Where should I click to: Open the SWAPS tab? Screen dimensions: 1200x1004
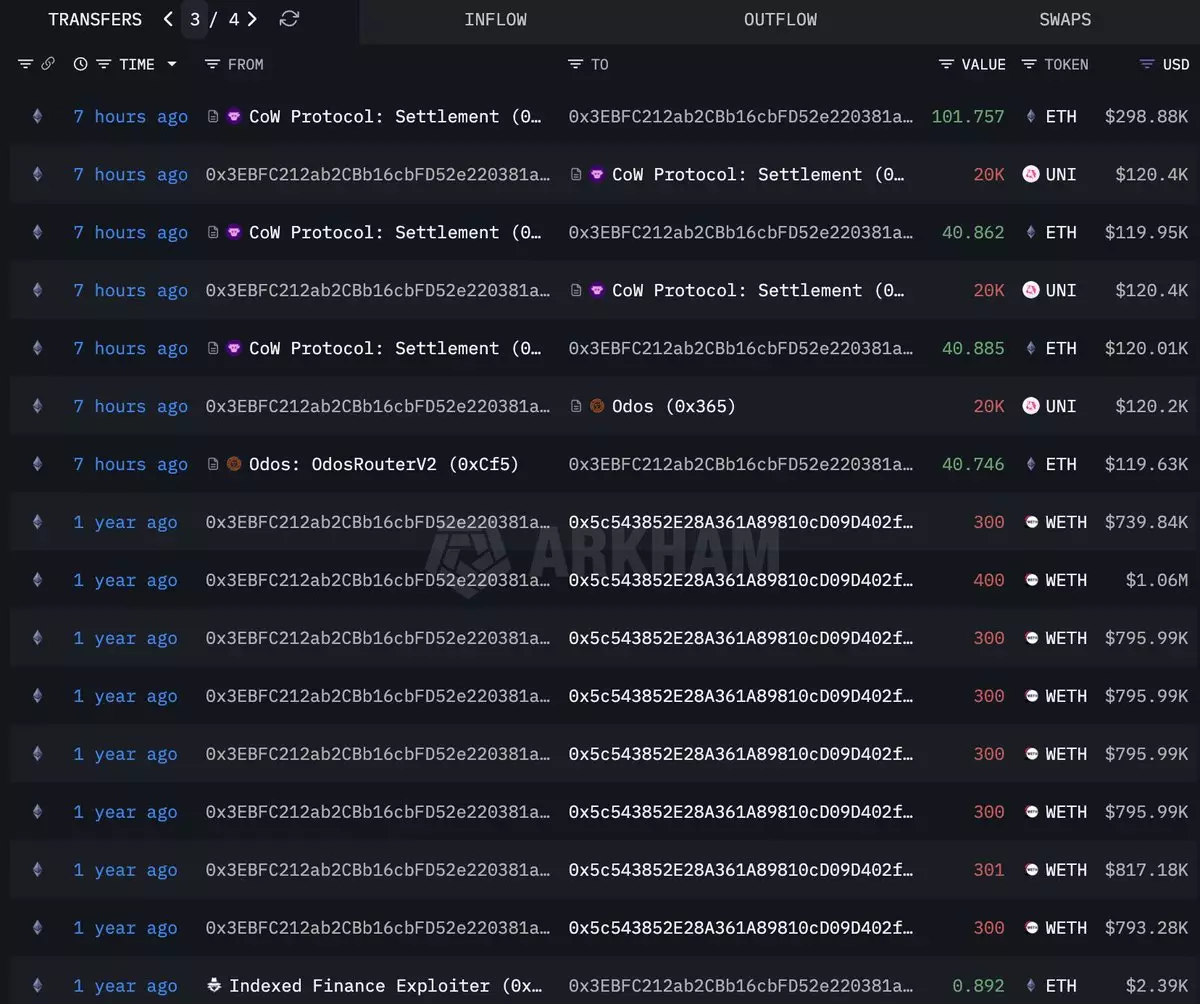(1065, 20)
